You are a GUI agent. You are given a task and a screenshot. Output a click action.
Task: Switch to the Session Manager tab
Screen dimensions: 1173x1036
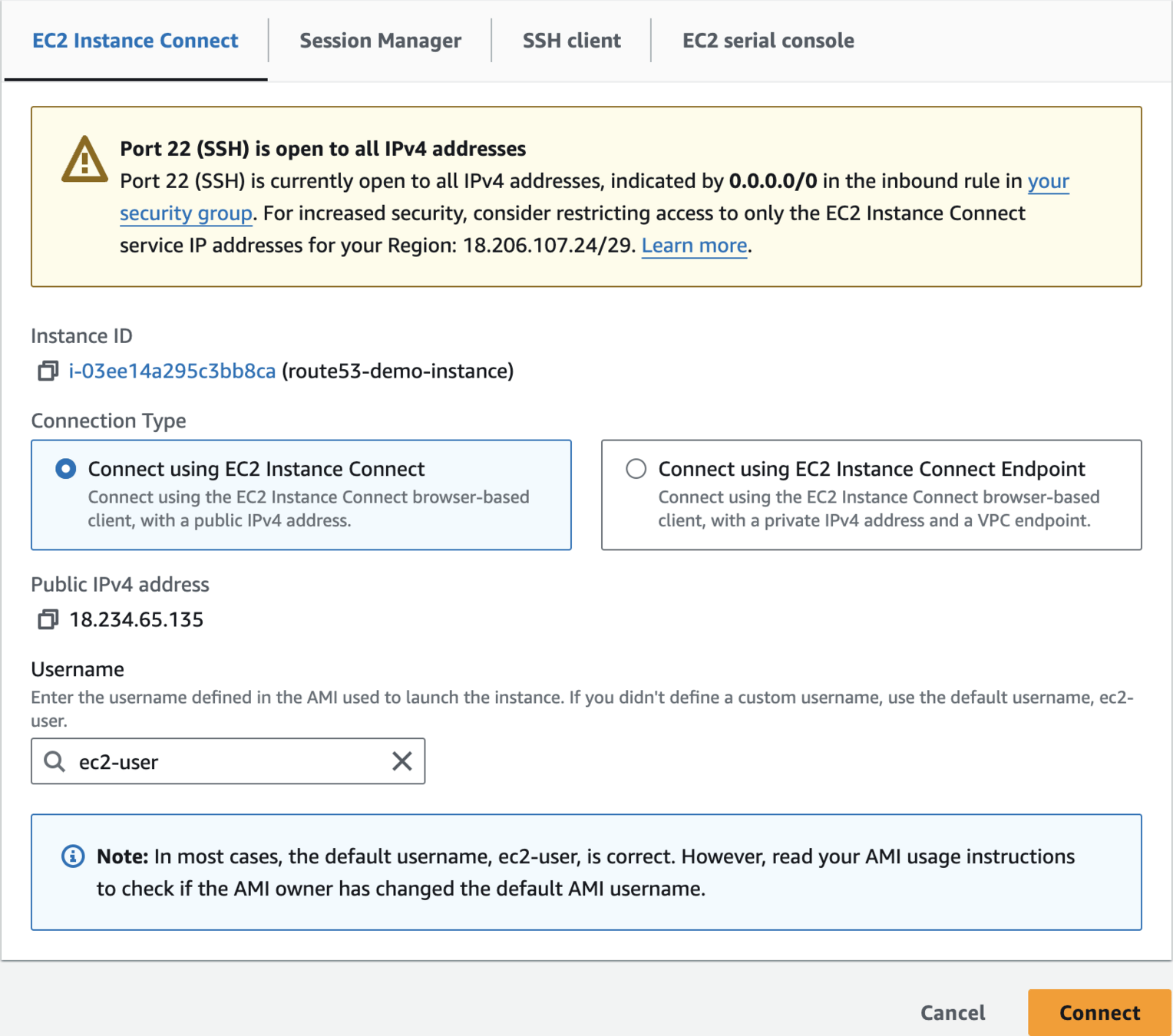(380, 41)
